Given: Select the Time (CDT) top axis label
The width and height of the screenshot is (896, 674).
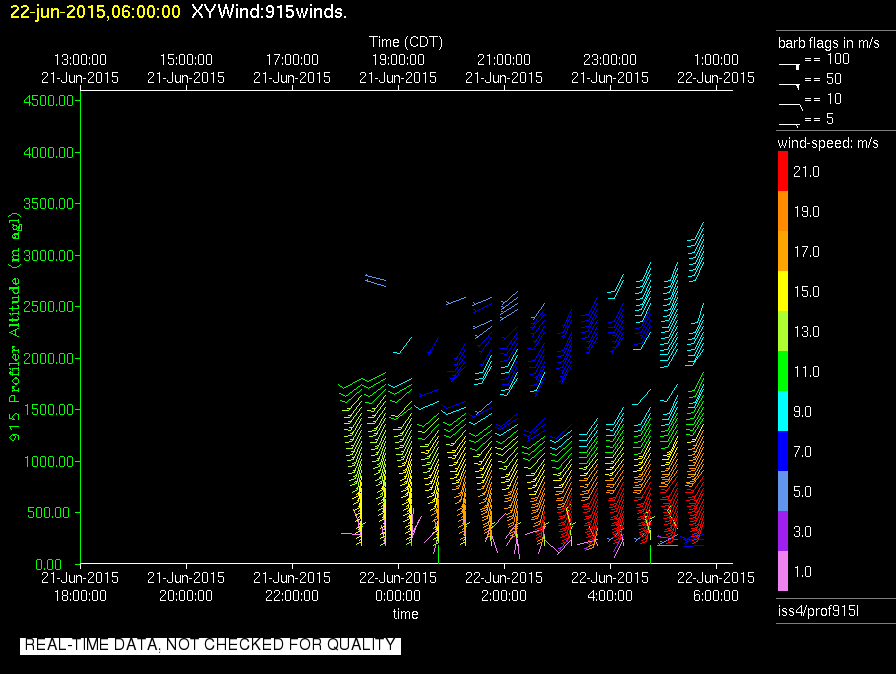Looking at the screenshot, I should [405, 42].
